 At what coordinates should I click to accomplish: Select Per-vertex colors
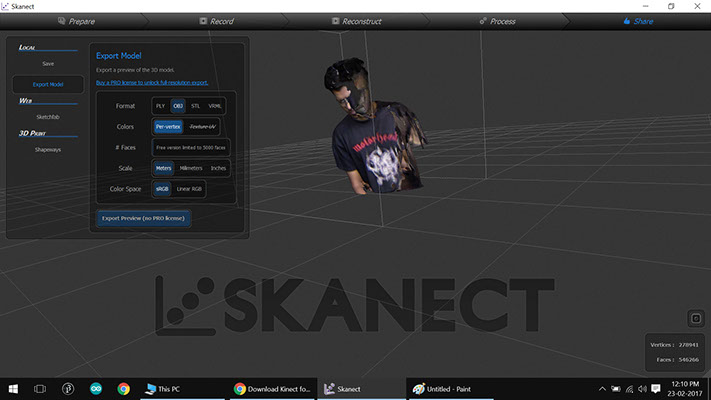(168, 127)
